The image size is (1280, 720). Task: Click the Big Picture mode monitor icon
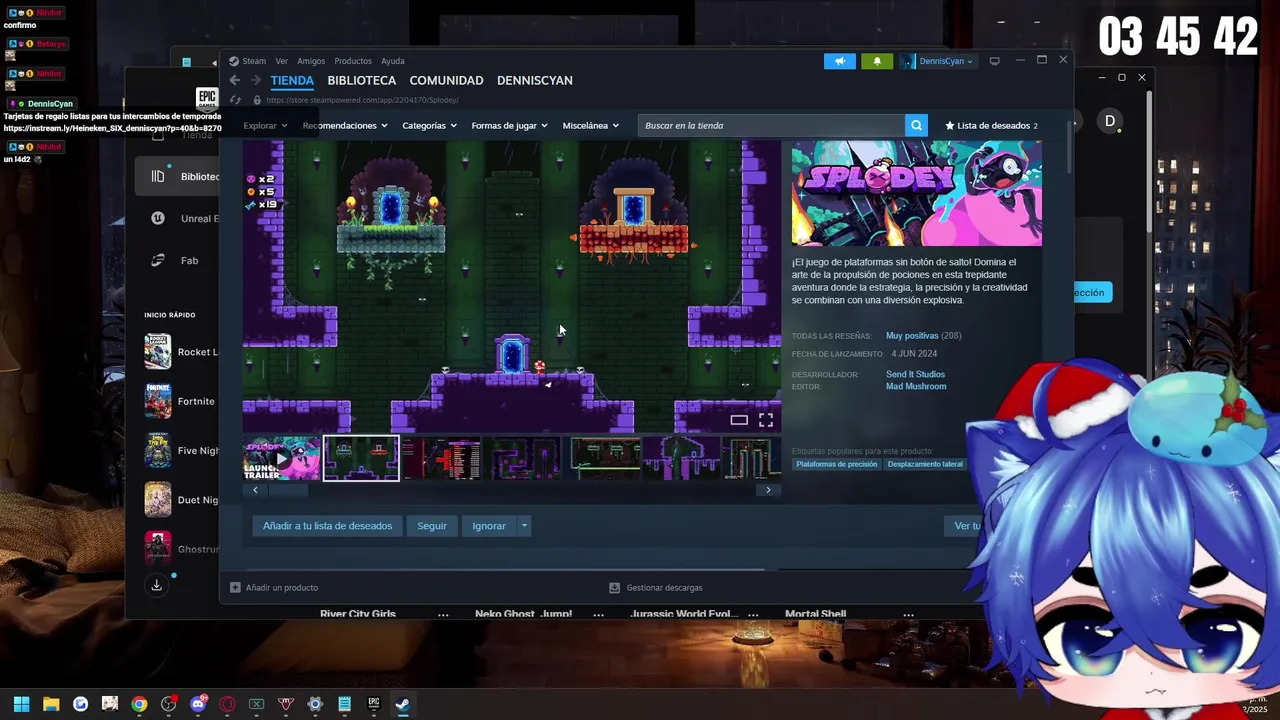click(994, 61)
